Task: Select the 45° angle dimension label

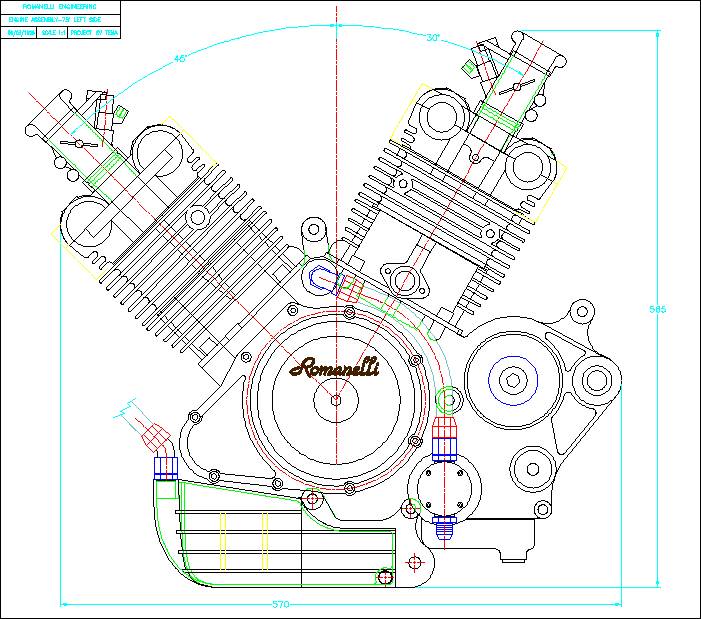Action: tap(180, 59)
